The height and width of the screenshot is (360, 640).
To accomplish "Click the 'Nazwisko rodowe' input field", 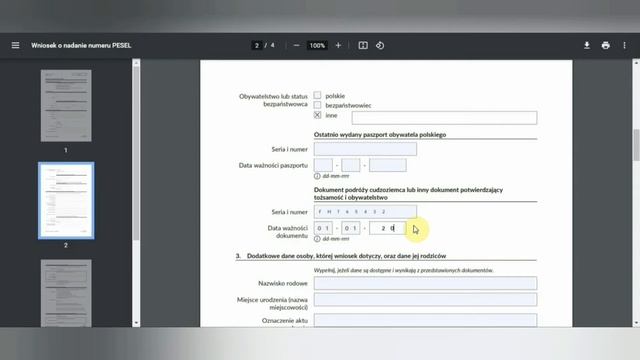I will pos(425,283).
